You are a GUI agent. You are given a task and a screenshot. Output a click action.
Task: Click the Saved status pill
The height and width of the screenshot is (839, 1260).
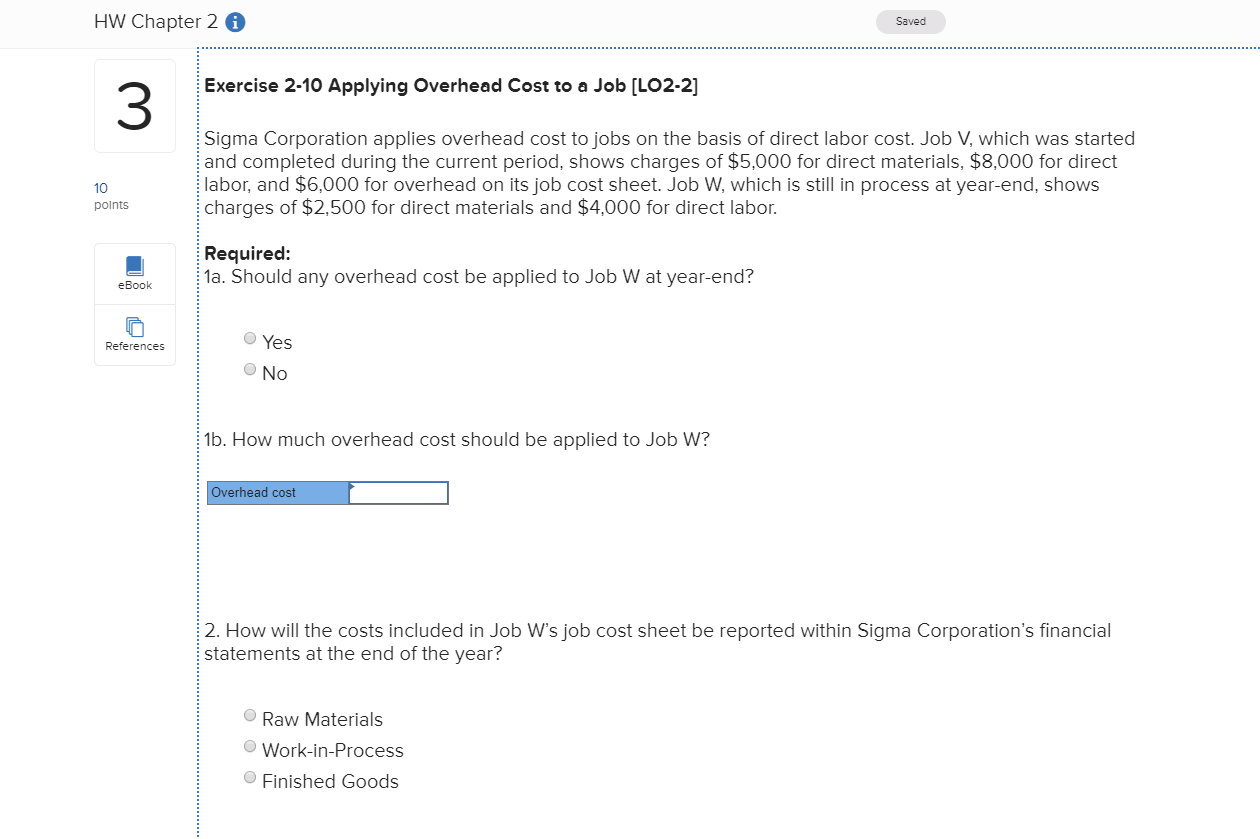point(910,21)
